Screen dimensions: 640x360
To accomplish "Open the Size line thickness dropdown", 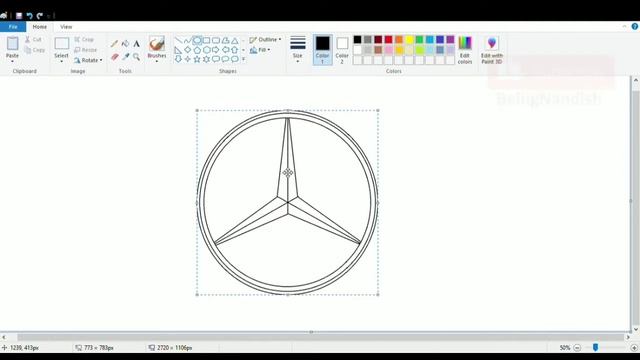I will [298, 50].
